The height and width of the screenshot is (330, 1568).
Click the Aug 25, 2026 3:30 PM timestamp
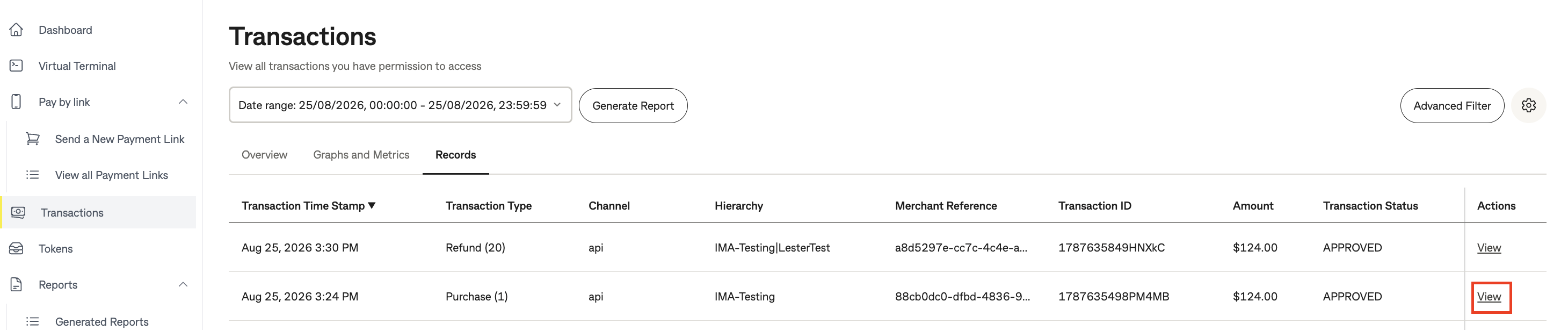click(300, 248)
